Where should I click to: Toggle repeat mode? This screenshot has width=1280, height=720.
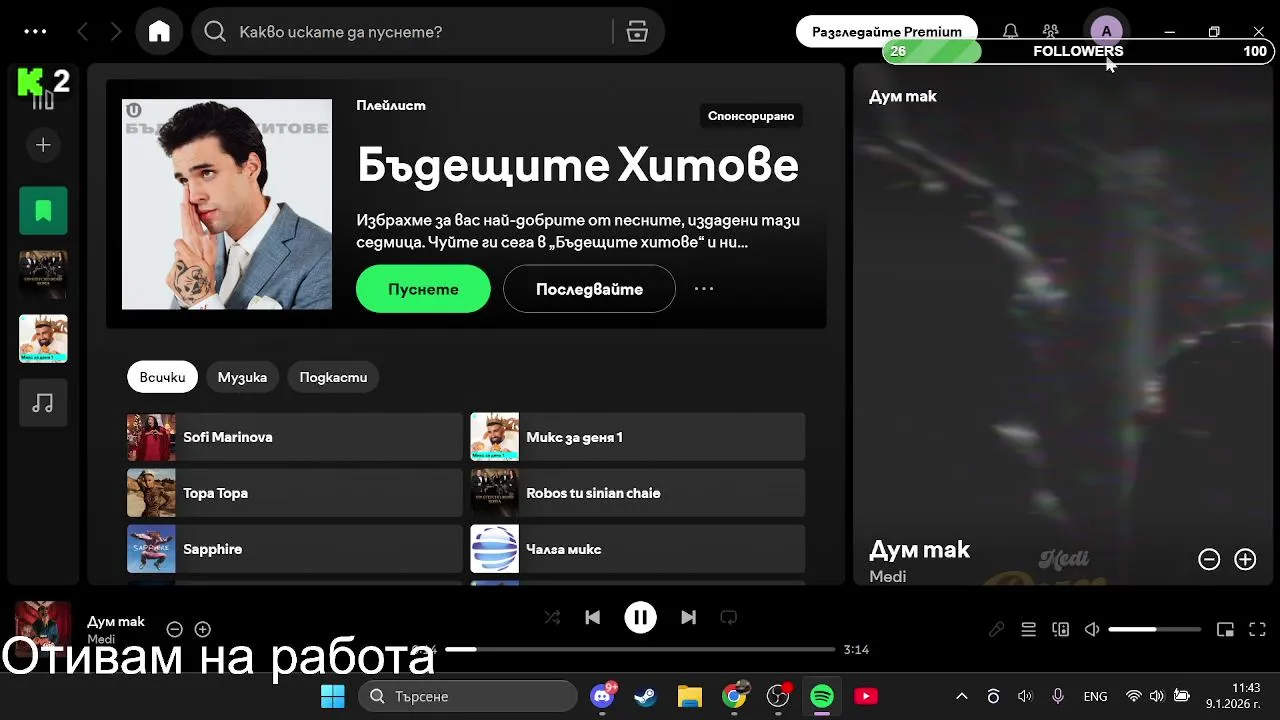pos(729,618)
